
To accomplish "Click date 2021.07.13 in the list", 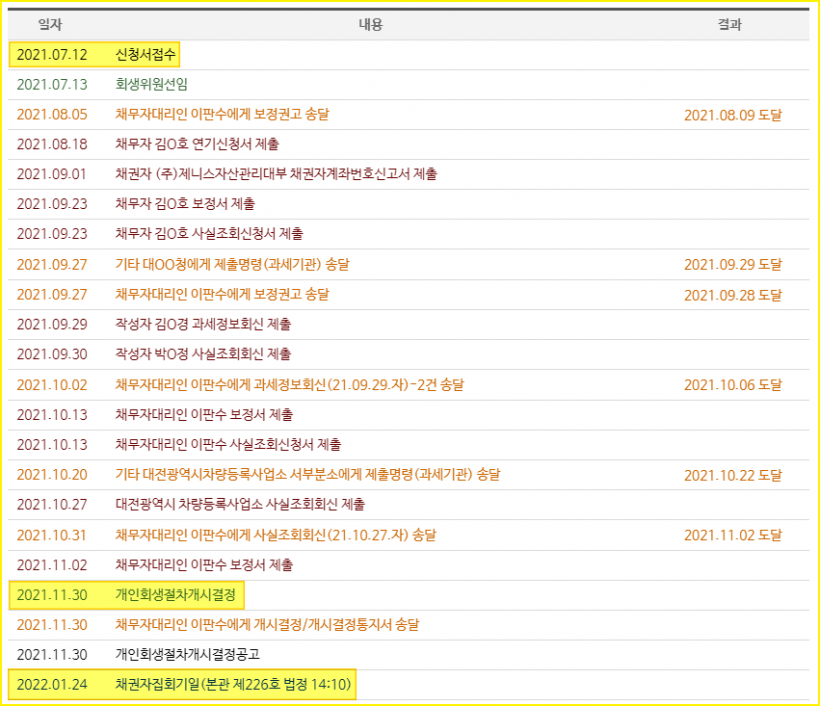I will (52, 84).
